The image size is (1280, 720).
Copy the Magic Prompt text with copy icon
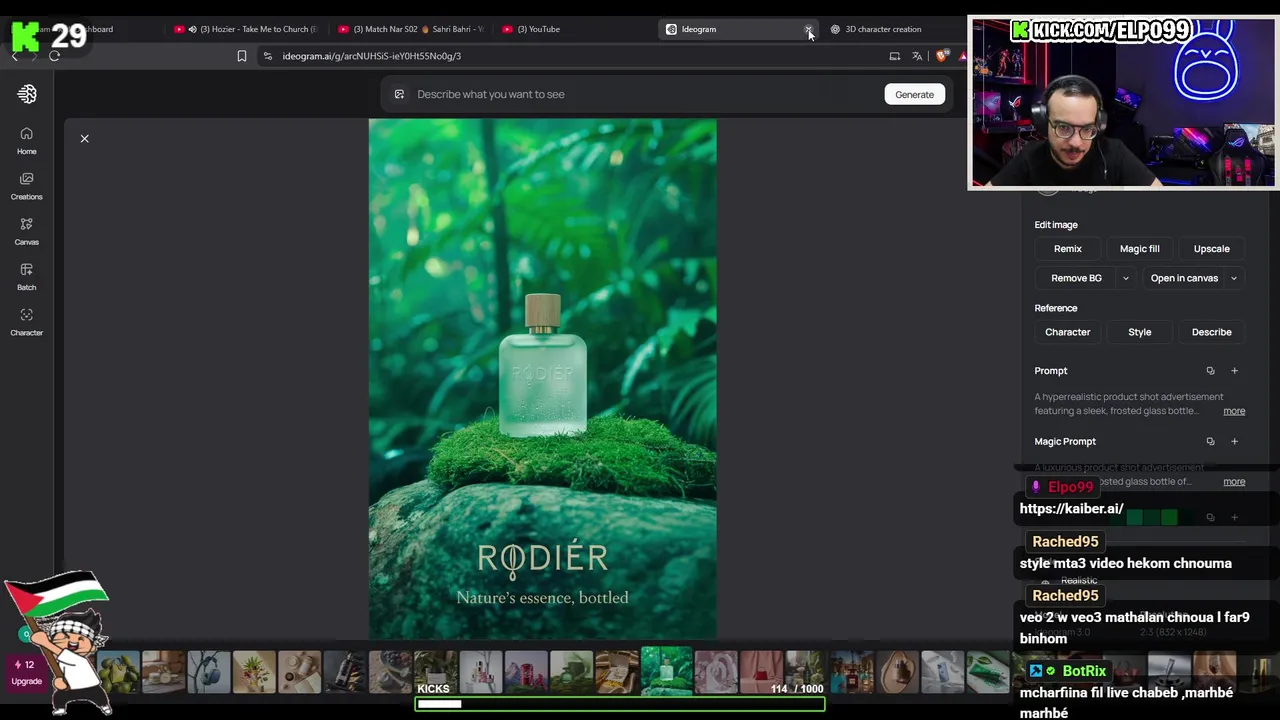pyautogui.click(x=1210, y=441)
